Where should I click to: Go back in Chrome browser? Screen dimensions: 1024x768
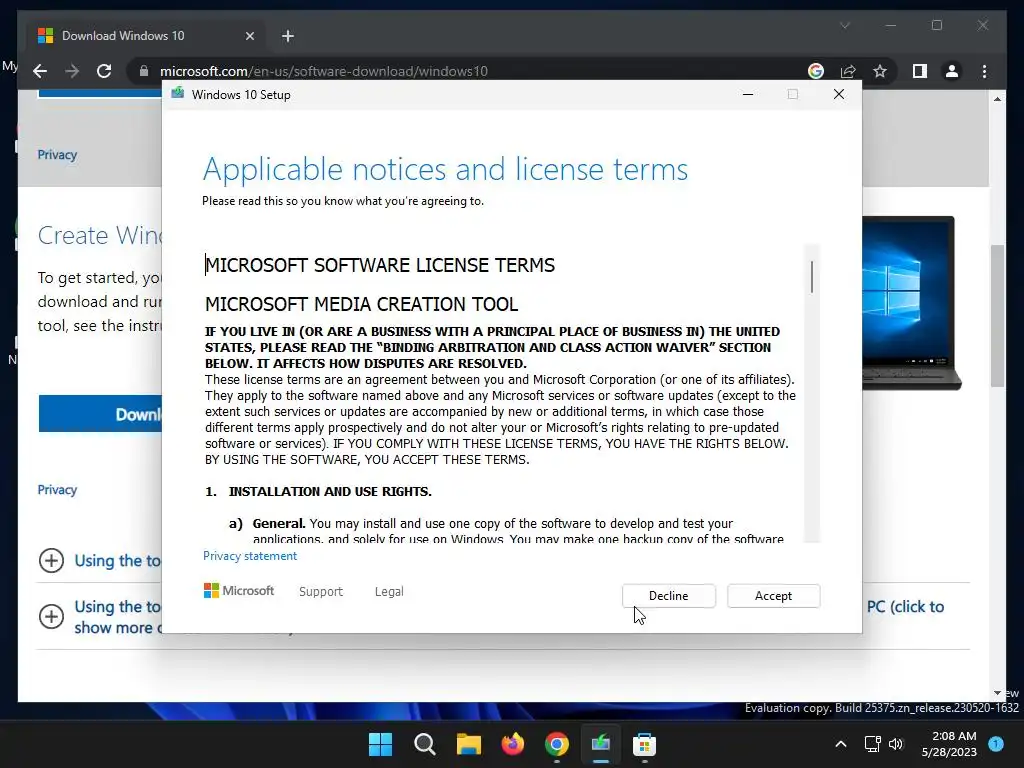pos(40,71)
